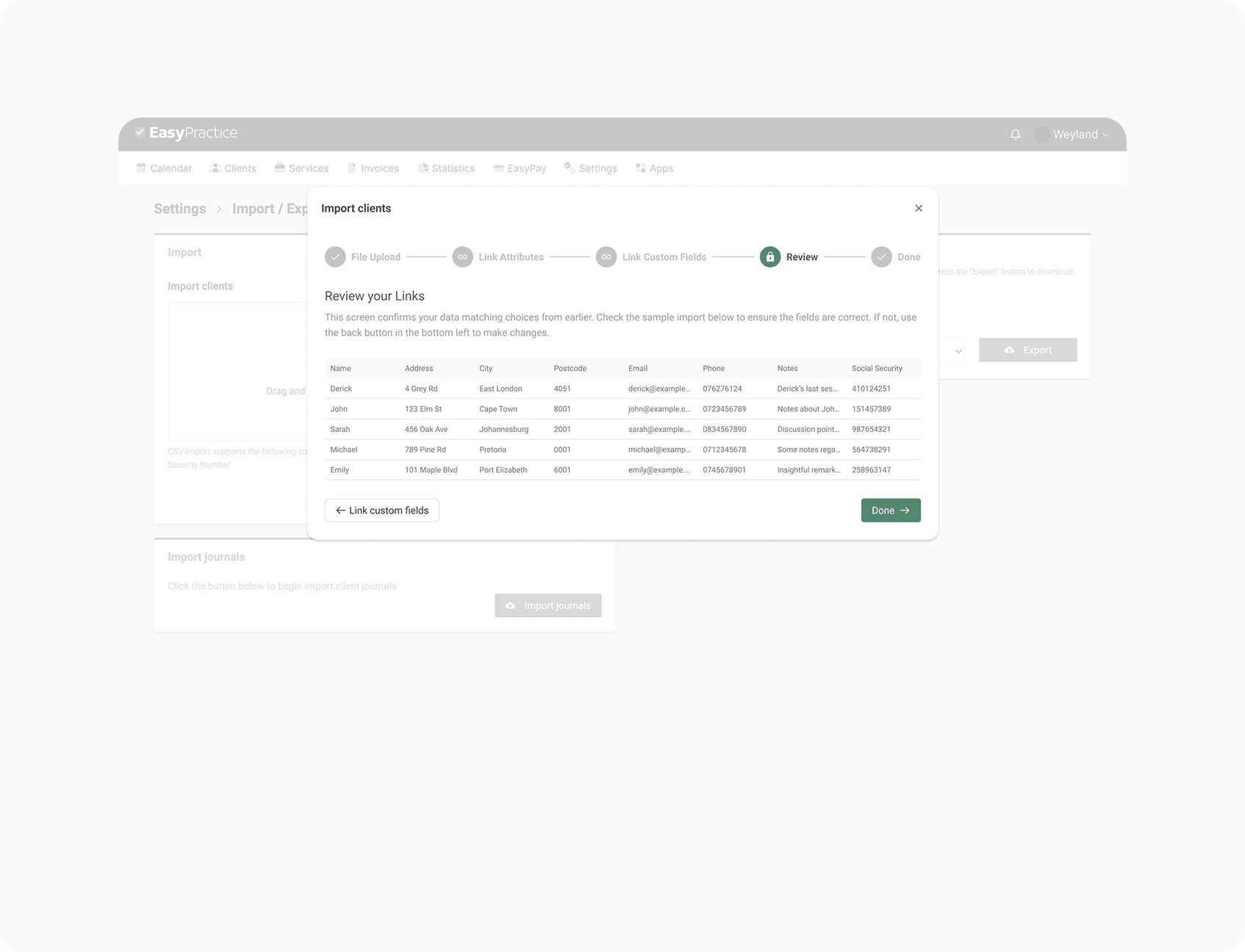Open the Apps menu item

(x=654, y=168)
